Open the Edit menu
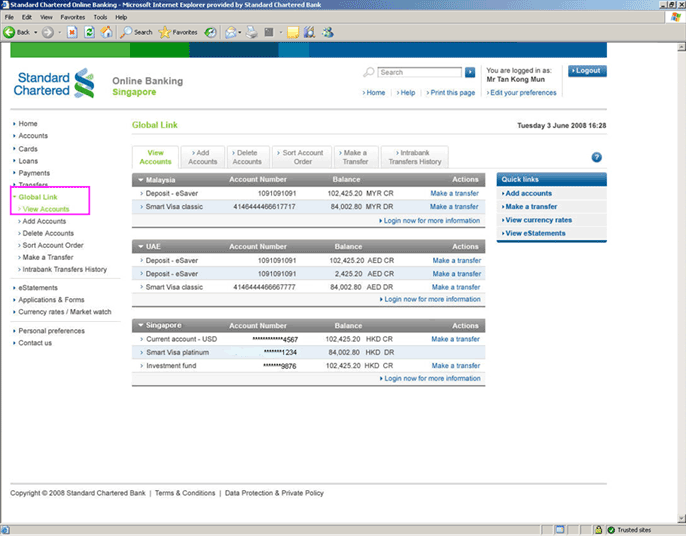Viewport: 686px width, 536px height. point(27,17)
